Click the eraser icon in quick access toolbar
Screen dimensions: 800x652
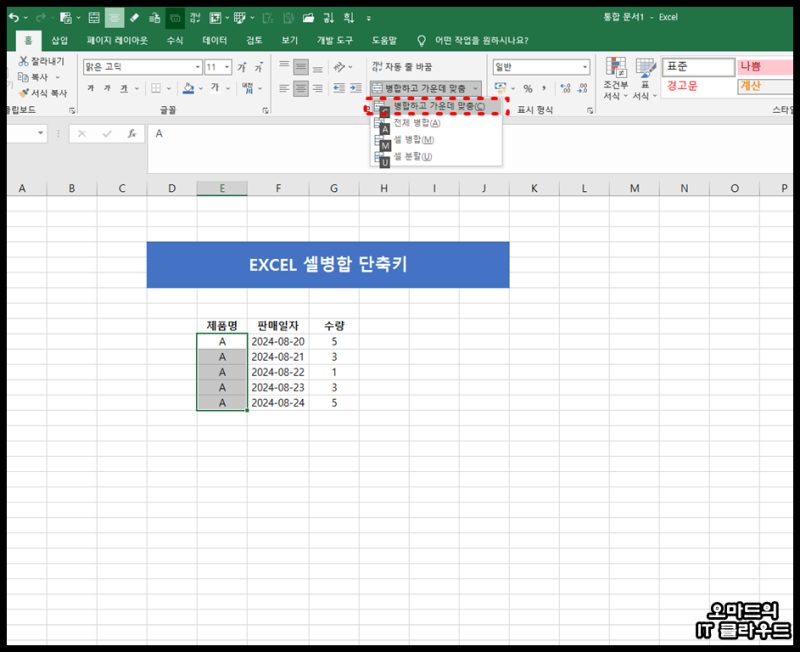tap(134, 18)
